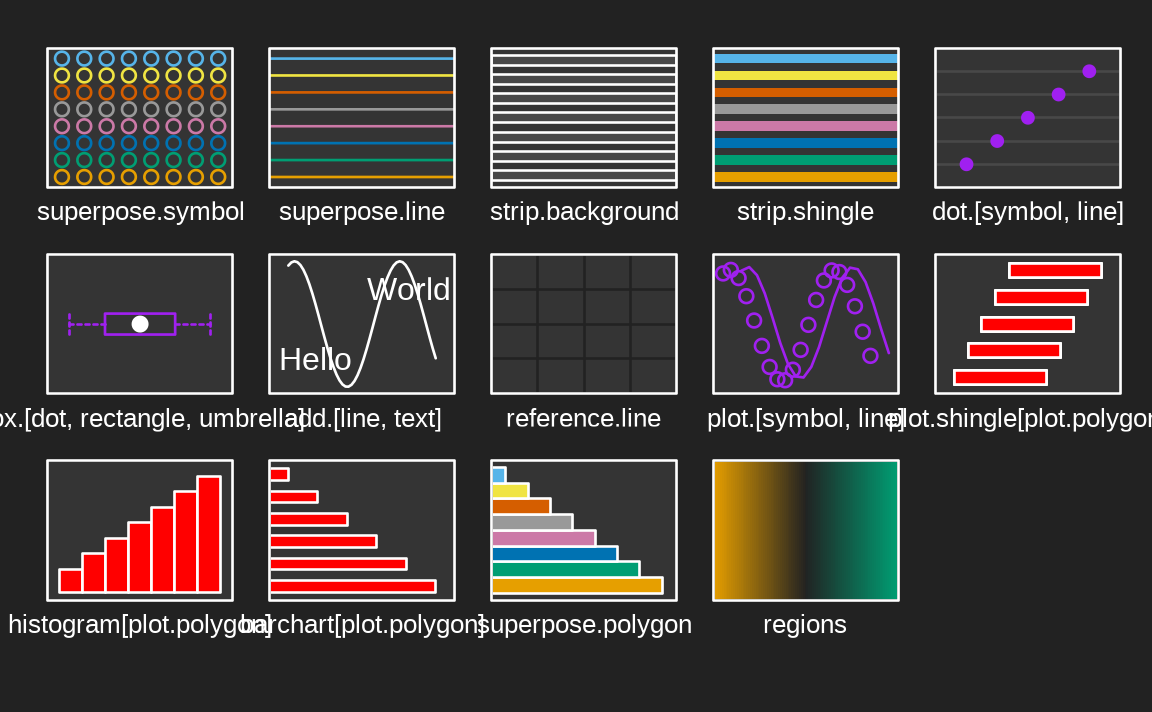Image resolution: width=1152 pixels, height=712 pixels.
Task: Click the "strip.shingle" caption text
Action: (805, 212)
